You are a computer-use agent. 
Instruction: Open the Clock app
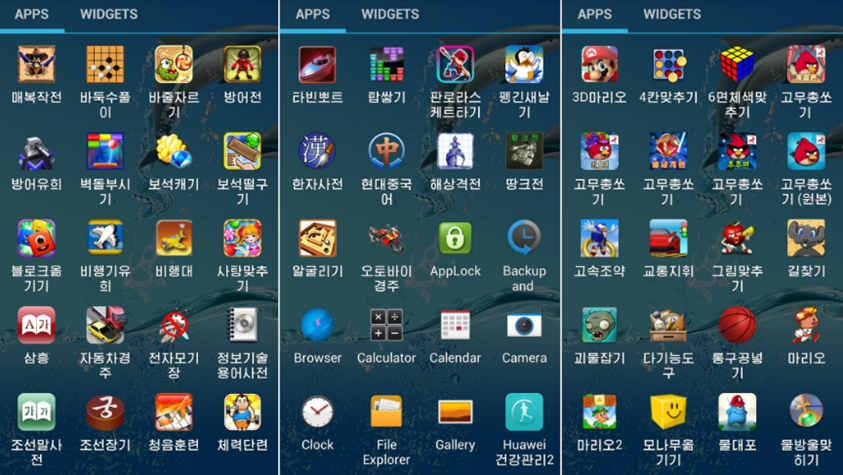(317, 412)
